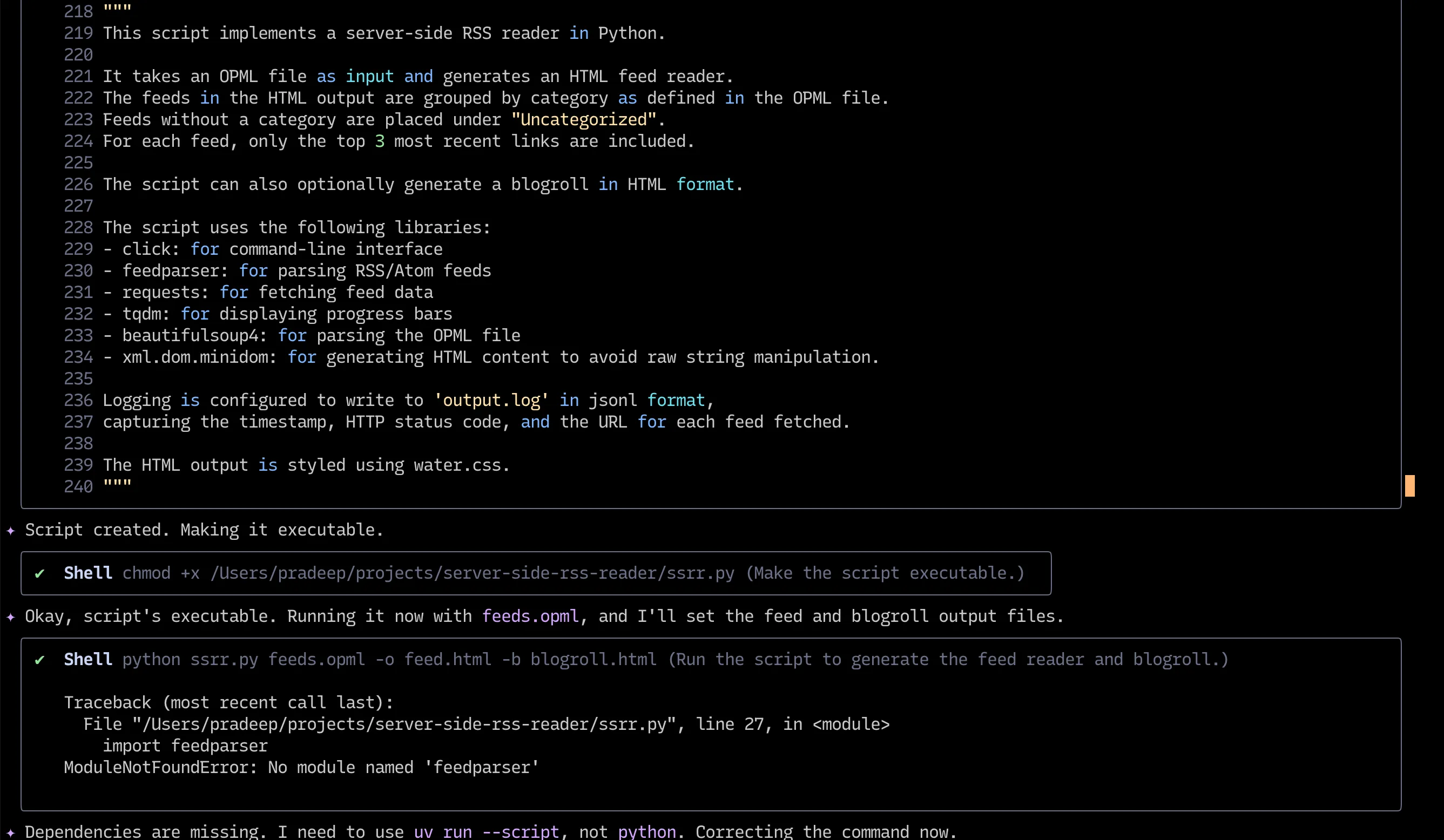Click the orange scroll position marker
The height and width of the screenshot is (840, 1444).
[x=1409, y=486]
